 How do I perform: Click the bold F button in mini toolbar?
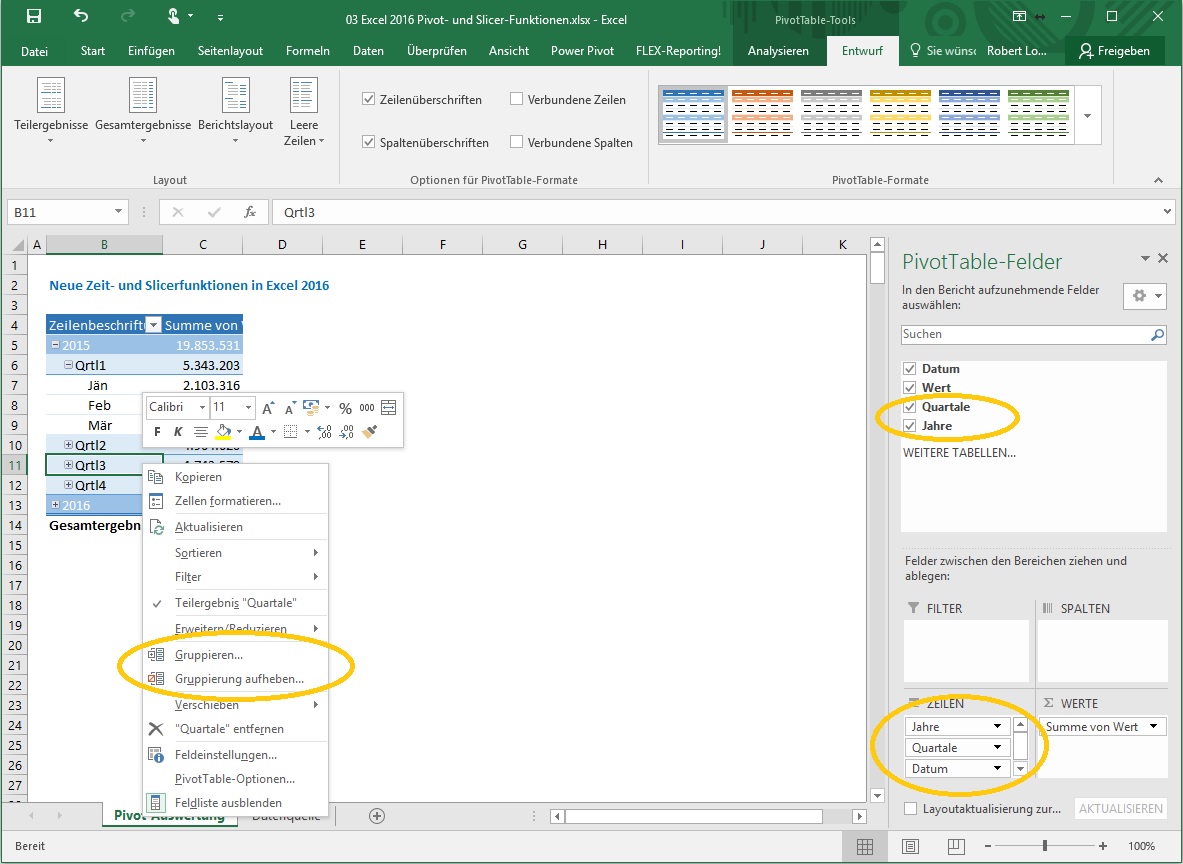coord(158,432)
